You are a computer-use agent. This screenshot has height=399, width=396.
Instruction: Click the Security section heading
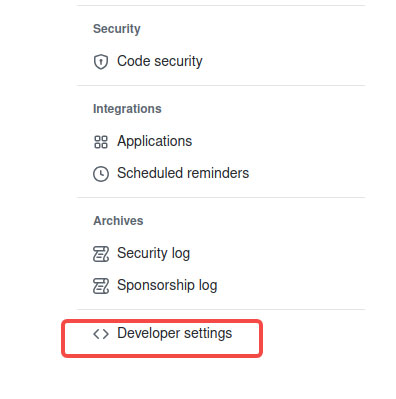[x=117, y=29]
